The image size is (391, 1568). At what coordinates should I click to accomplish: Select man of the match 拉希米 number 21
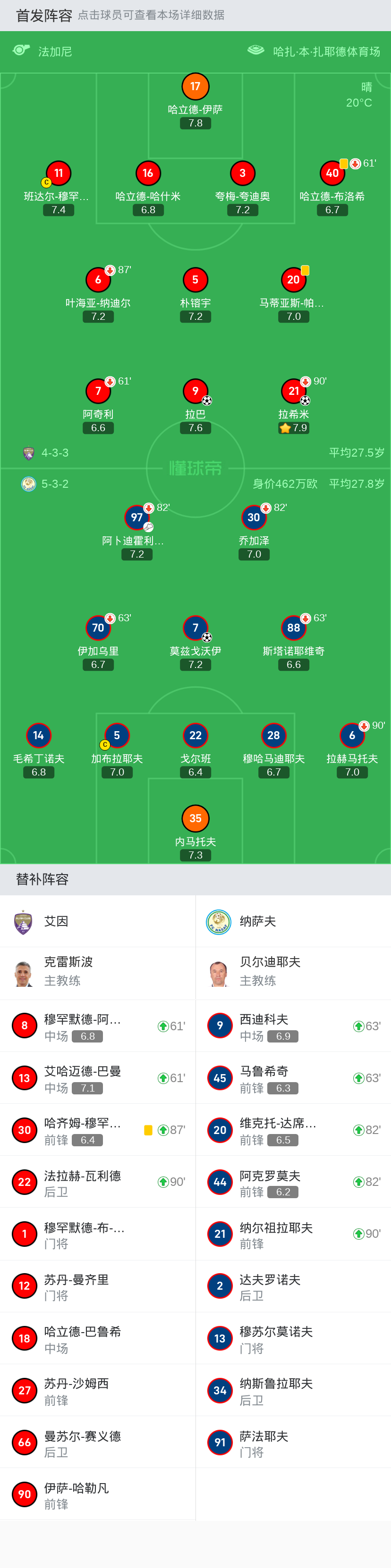[x=294, y=392]
